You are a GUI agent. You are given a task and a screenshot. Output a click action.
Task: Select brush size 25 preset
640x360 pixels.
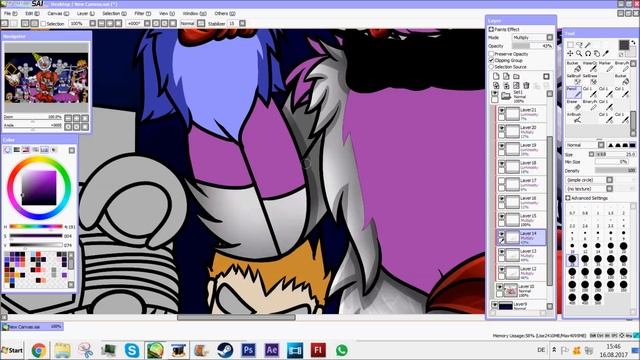tap(572, 259)
